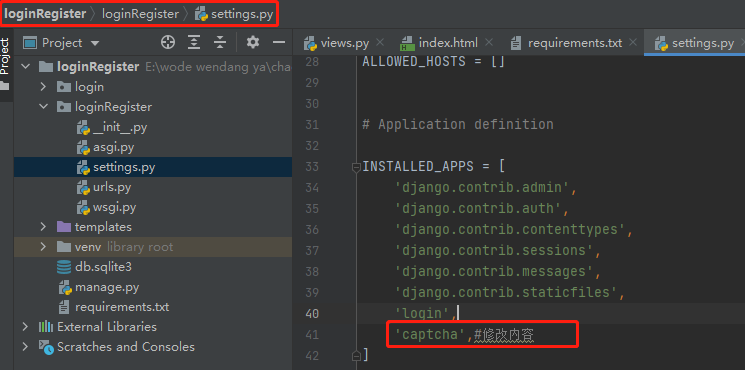This screenshot has width=745, height=370.
Task: Select db.sqlite3 in the project tree
Action: [x=153, y=267]
